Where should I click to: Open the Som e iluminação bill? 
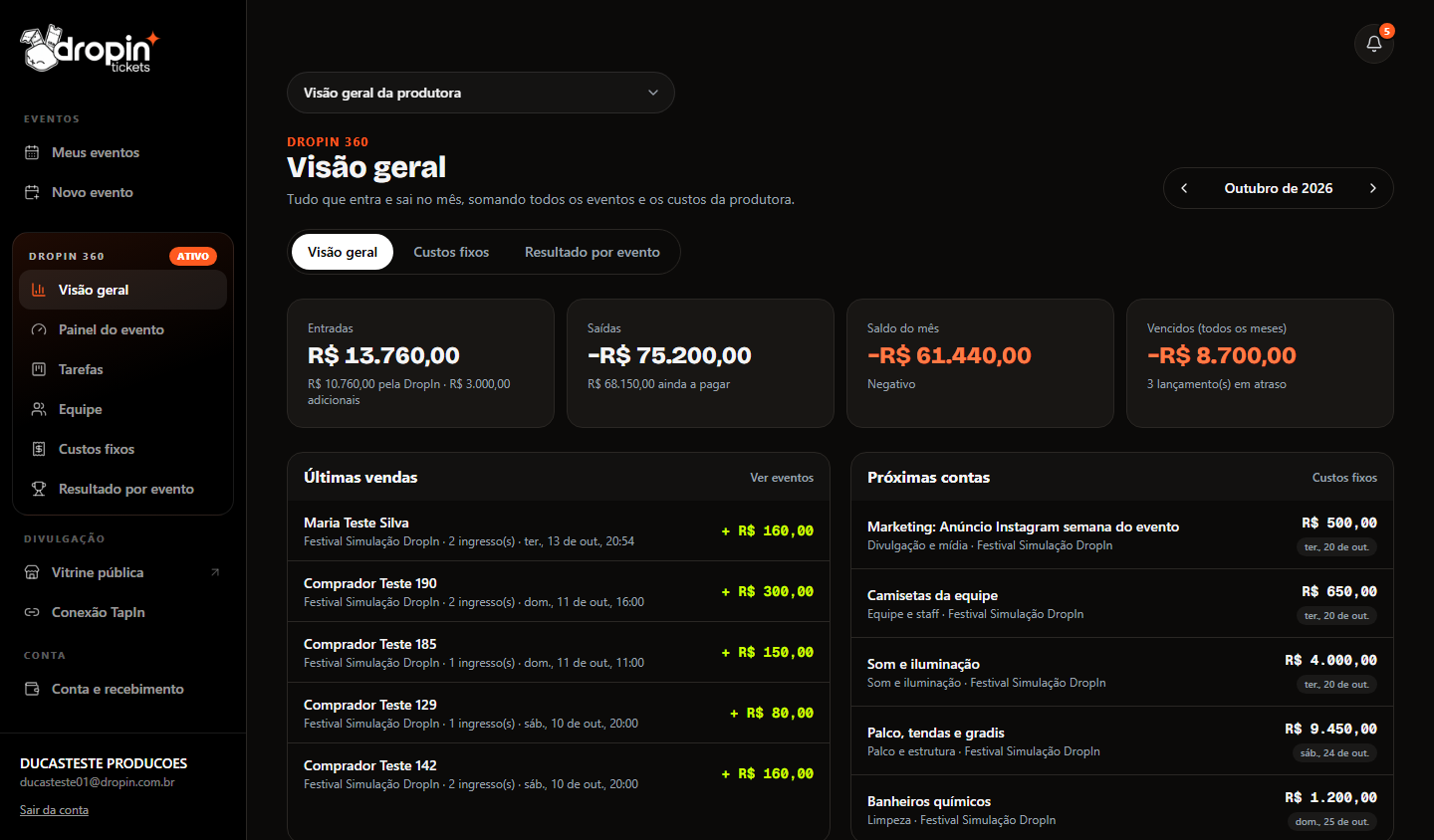click(1122, 672)
